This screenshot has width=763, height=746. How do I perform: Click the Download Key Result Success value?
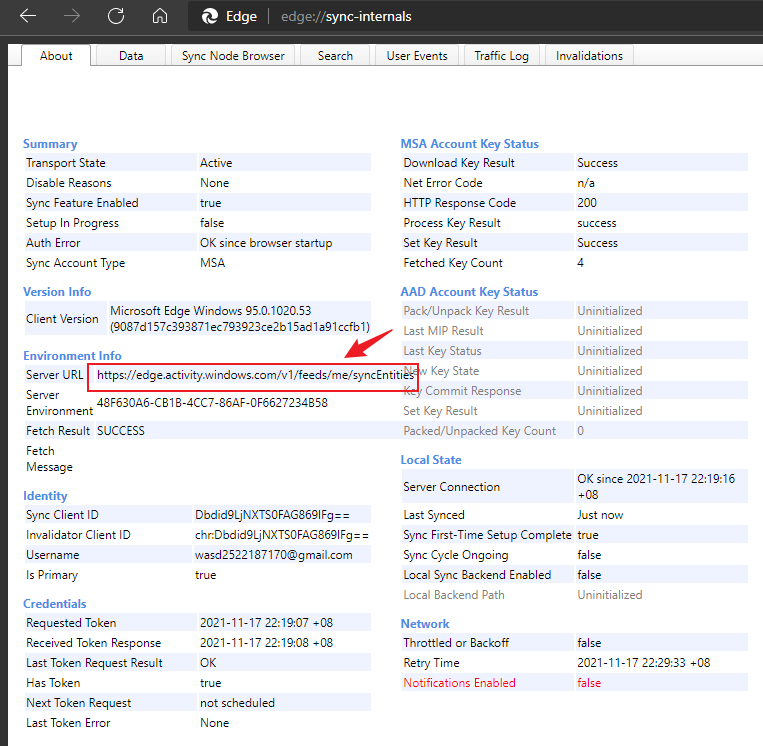click(597, 163)
